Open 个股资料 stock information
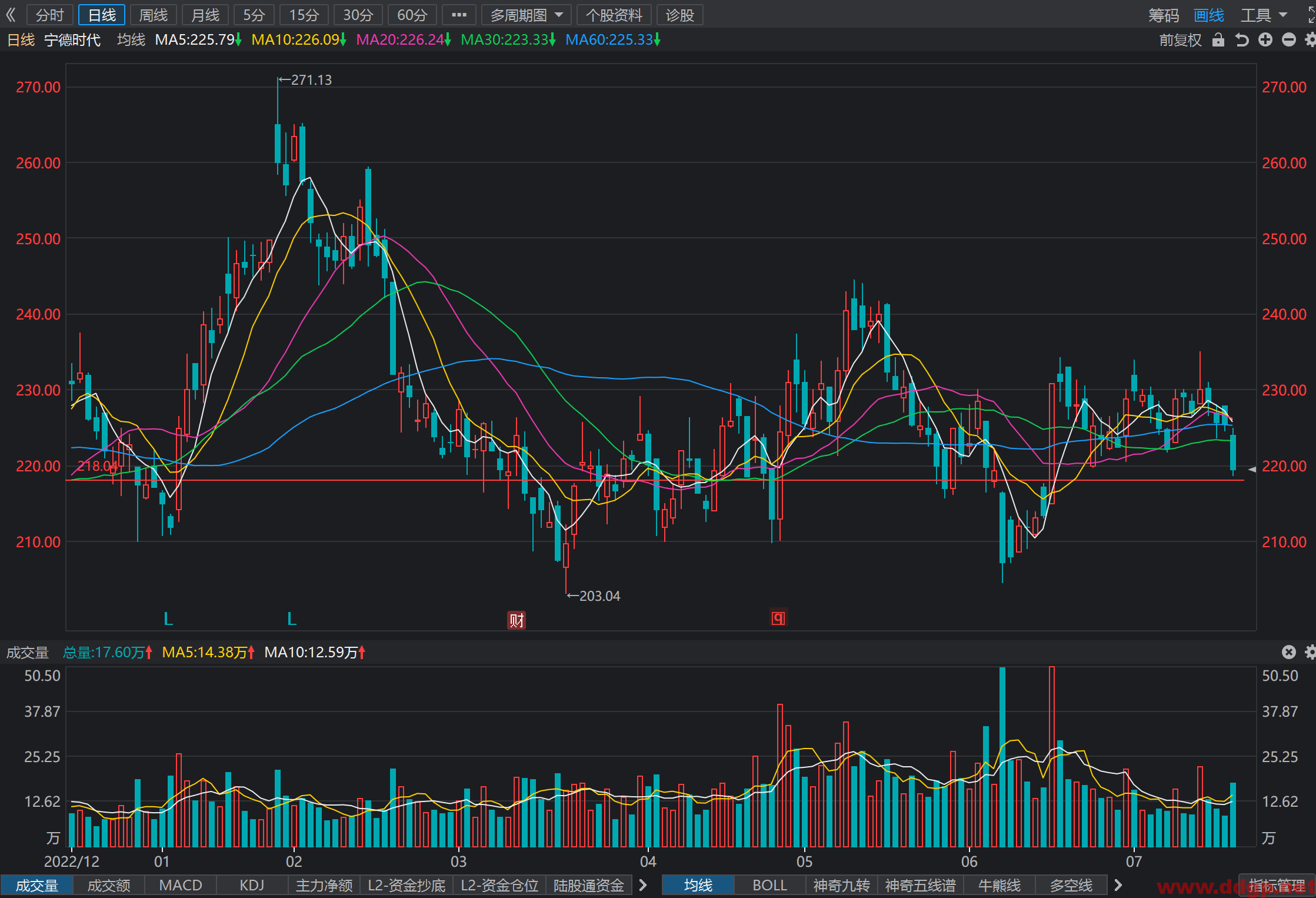 click(614, 15)
